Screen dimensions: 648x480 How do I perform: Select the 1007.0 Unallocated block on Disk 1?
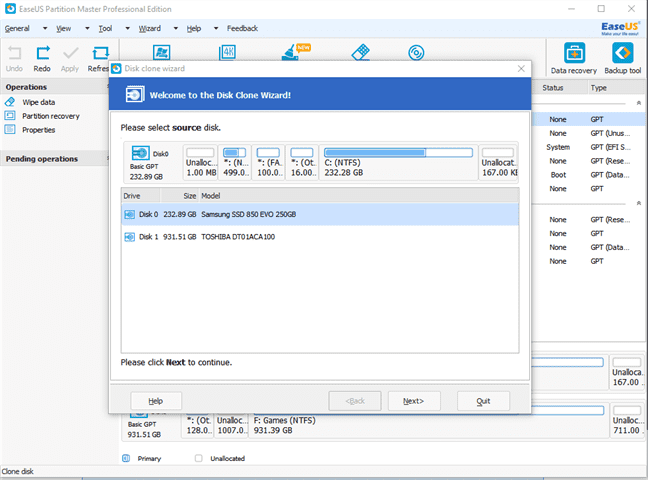click(x=231, y=425)
